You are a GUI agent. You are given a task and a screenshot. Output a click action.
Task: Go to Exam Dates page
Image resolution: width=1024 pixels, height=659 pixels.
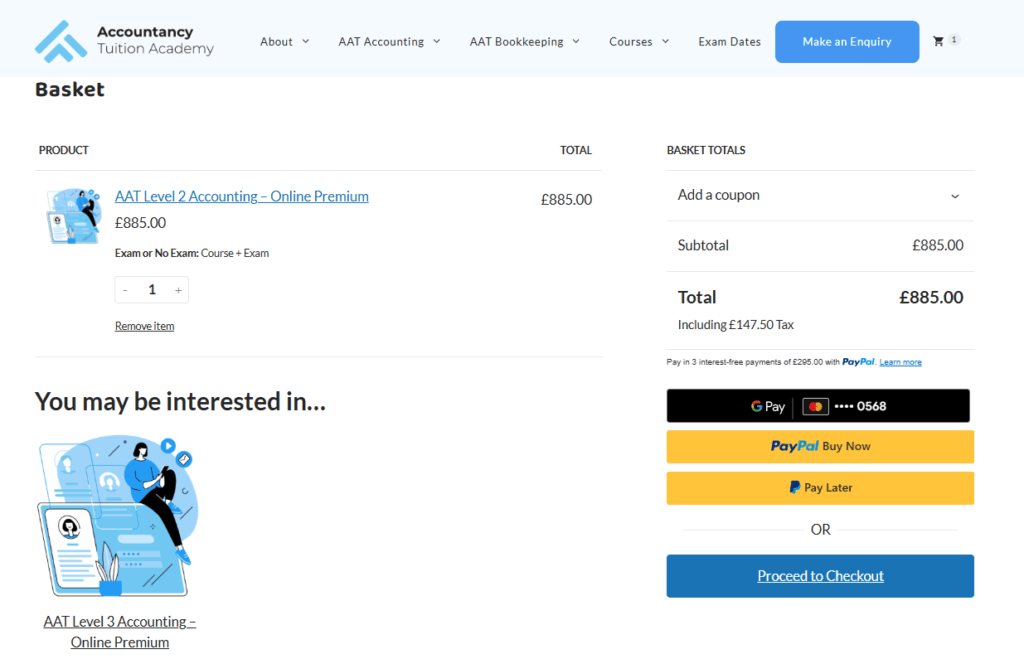[x=729, y=41]
